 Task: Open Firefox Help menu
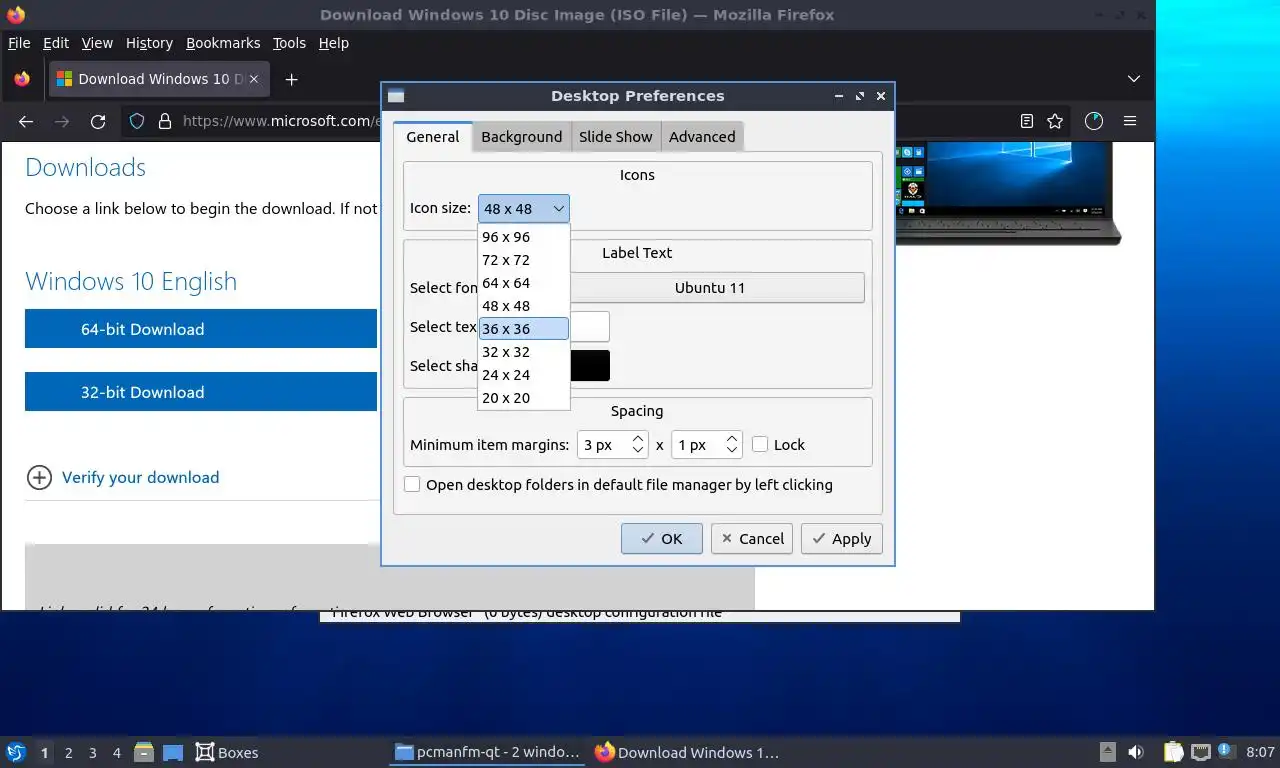[x=334, y=43]
